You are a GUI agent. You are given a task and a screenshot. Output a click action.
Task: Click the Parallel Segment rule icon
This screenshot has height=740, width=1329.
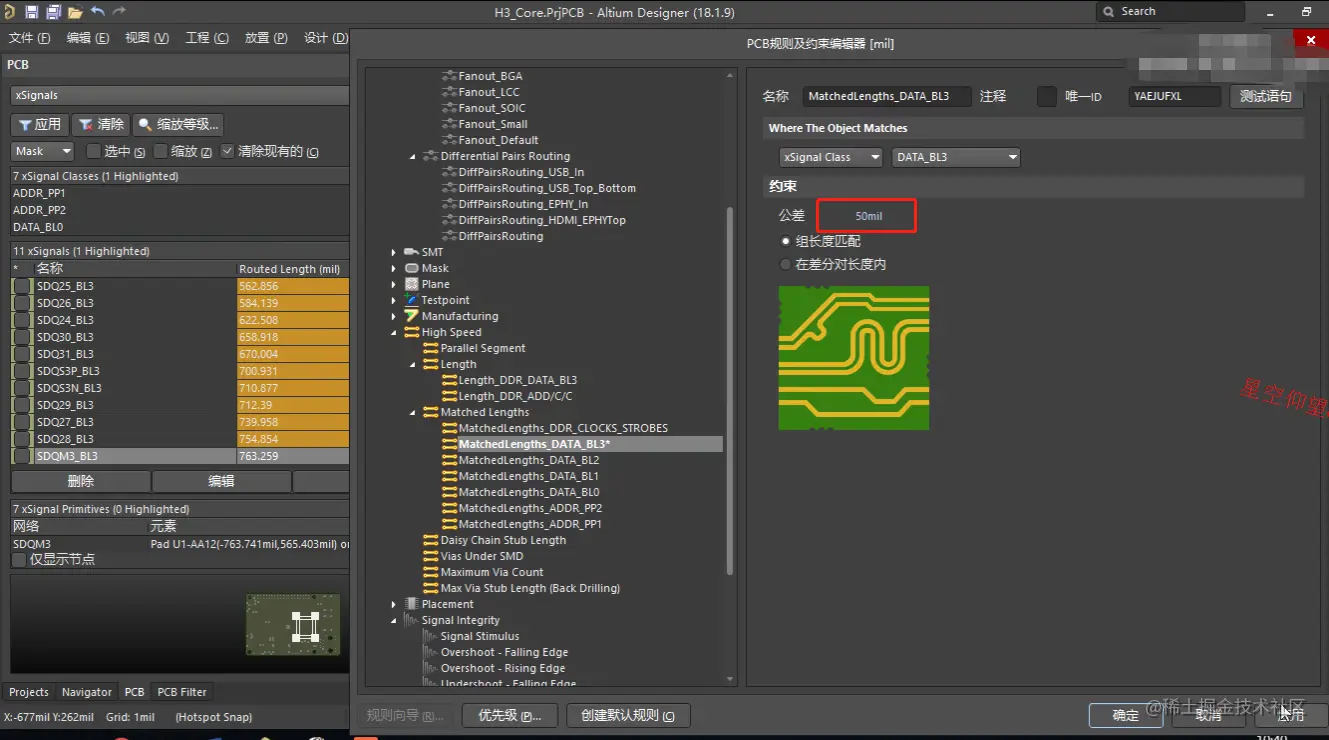tap(431, 348)
